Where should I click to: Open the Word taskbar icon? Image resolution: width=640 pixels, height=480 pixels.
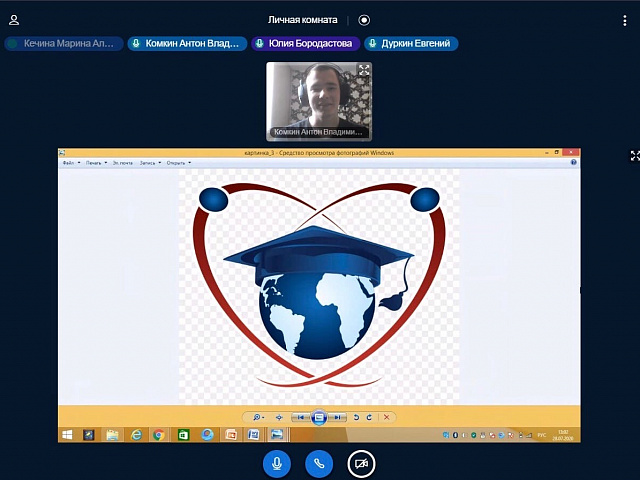point(254,435)
